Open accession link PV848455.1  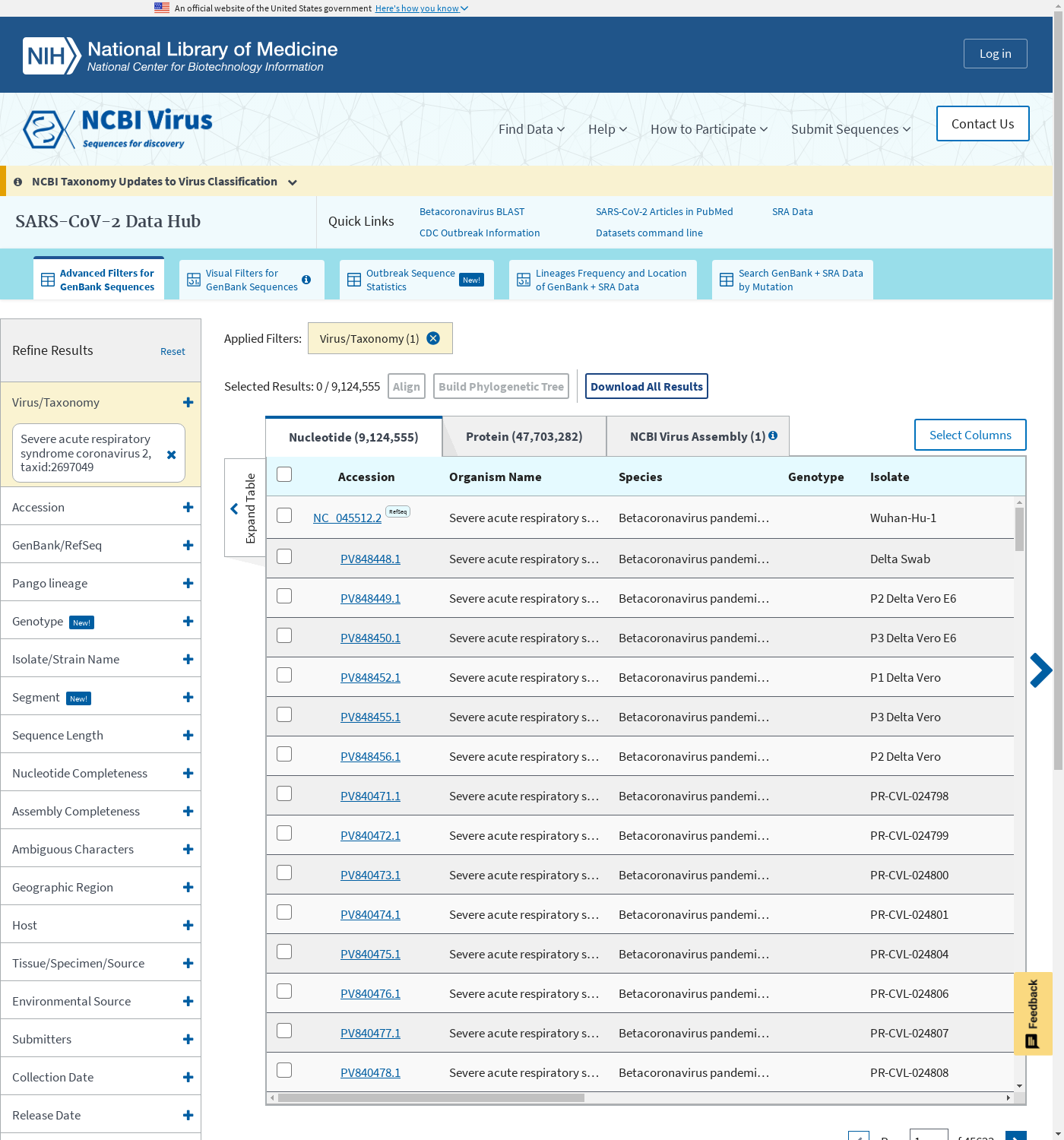pos(370,717)
